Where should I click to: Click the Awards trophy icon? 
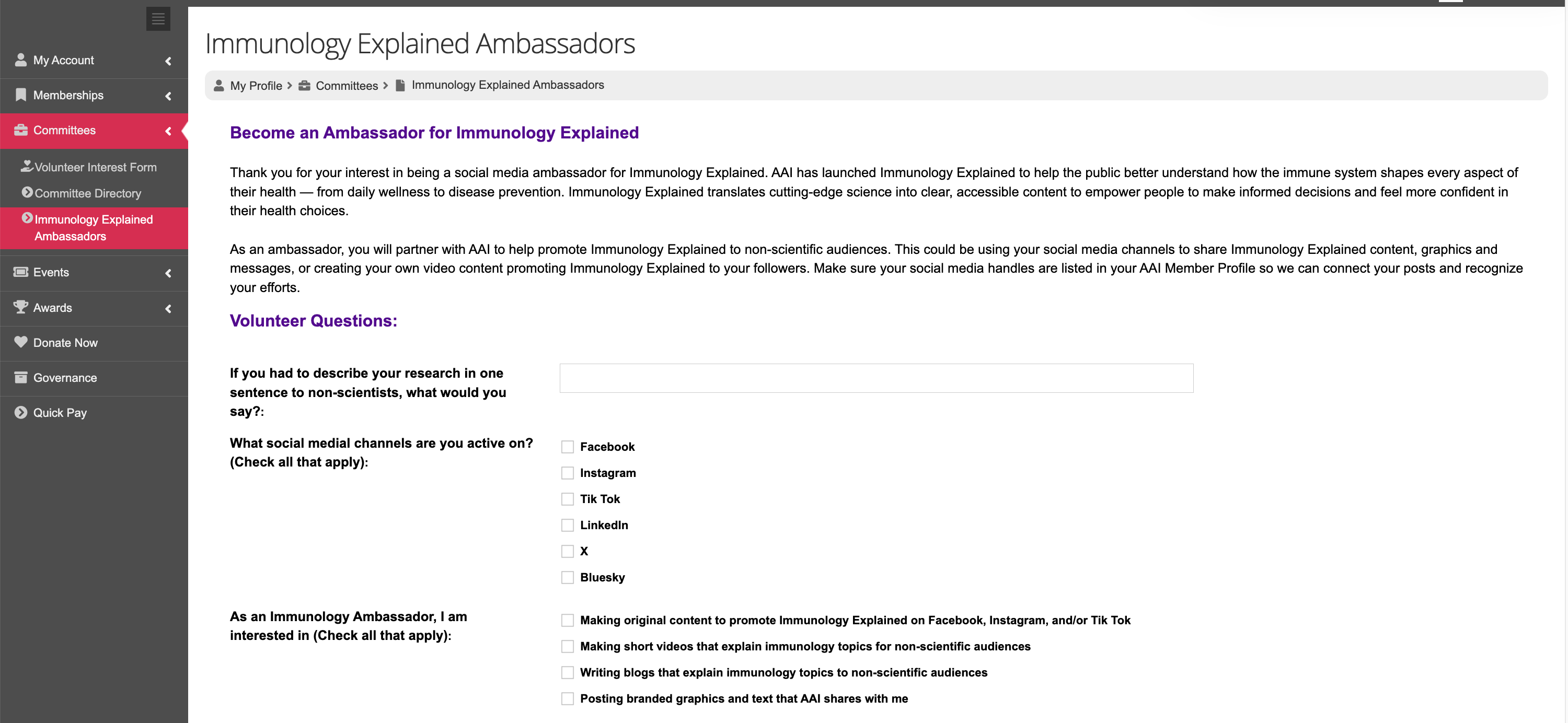[x=21, y=307]
